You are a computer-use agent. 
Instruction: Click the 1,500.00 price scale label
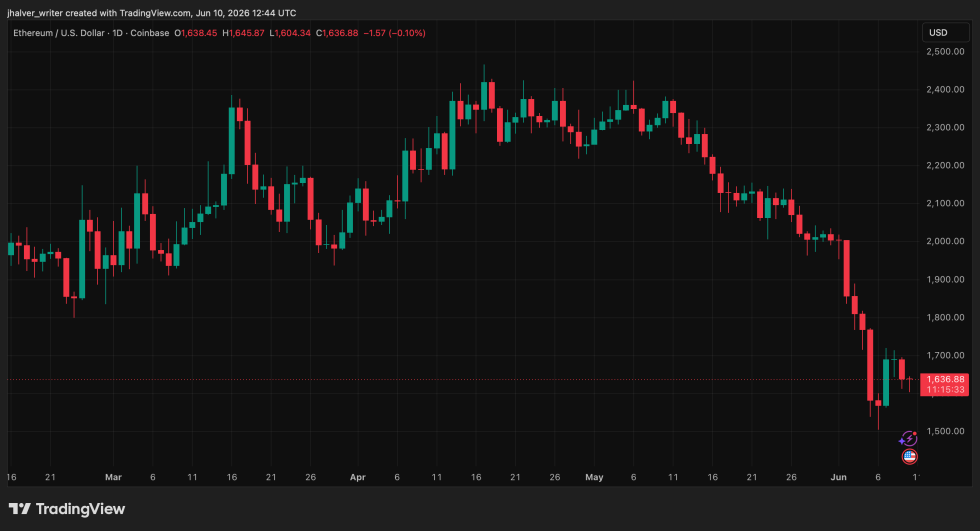pos(945,431)
